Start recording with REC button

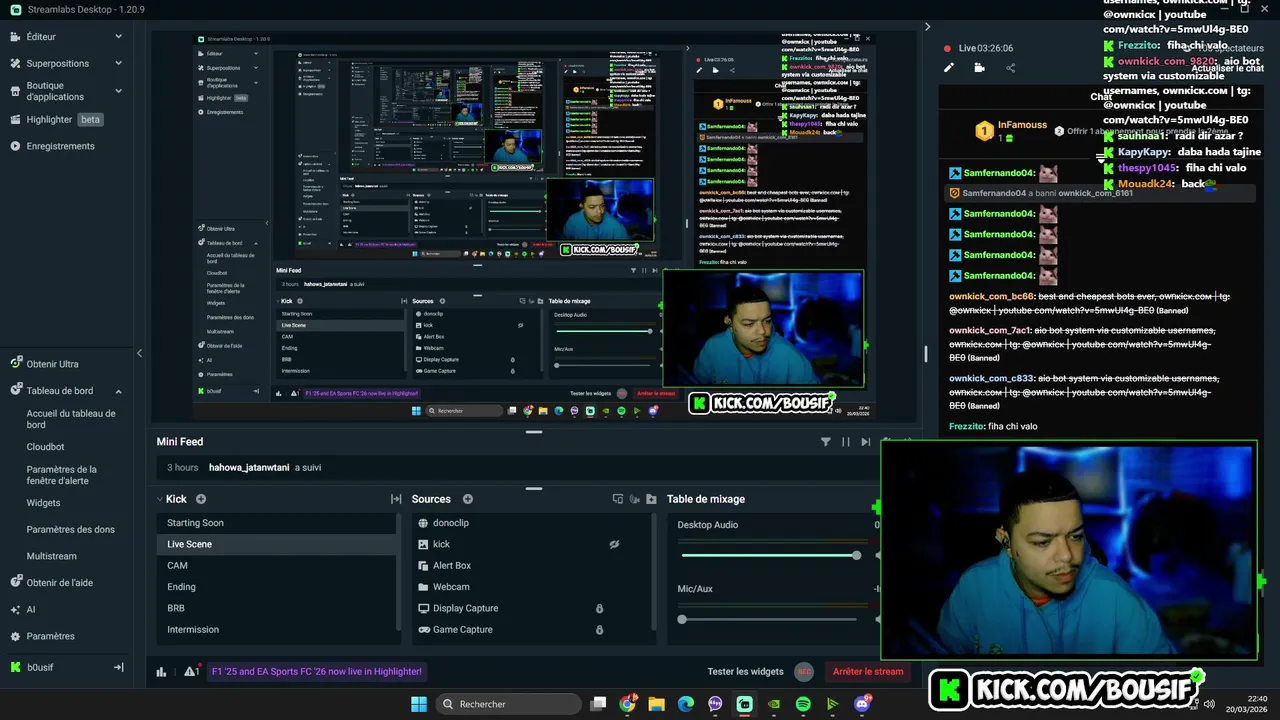(x=804, y=672)
